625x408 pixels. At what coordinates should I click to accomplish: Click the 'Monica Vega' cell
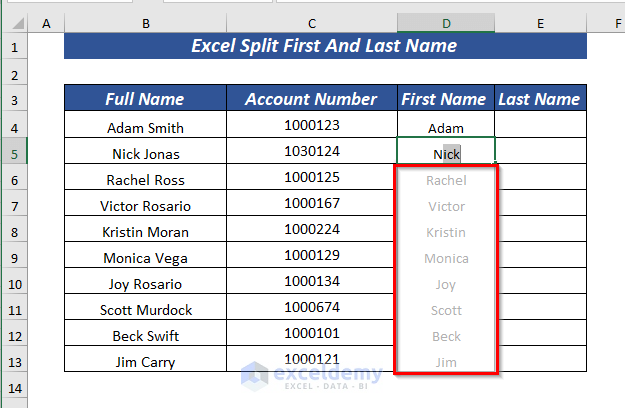click(x=146, y=258)
